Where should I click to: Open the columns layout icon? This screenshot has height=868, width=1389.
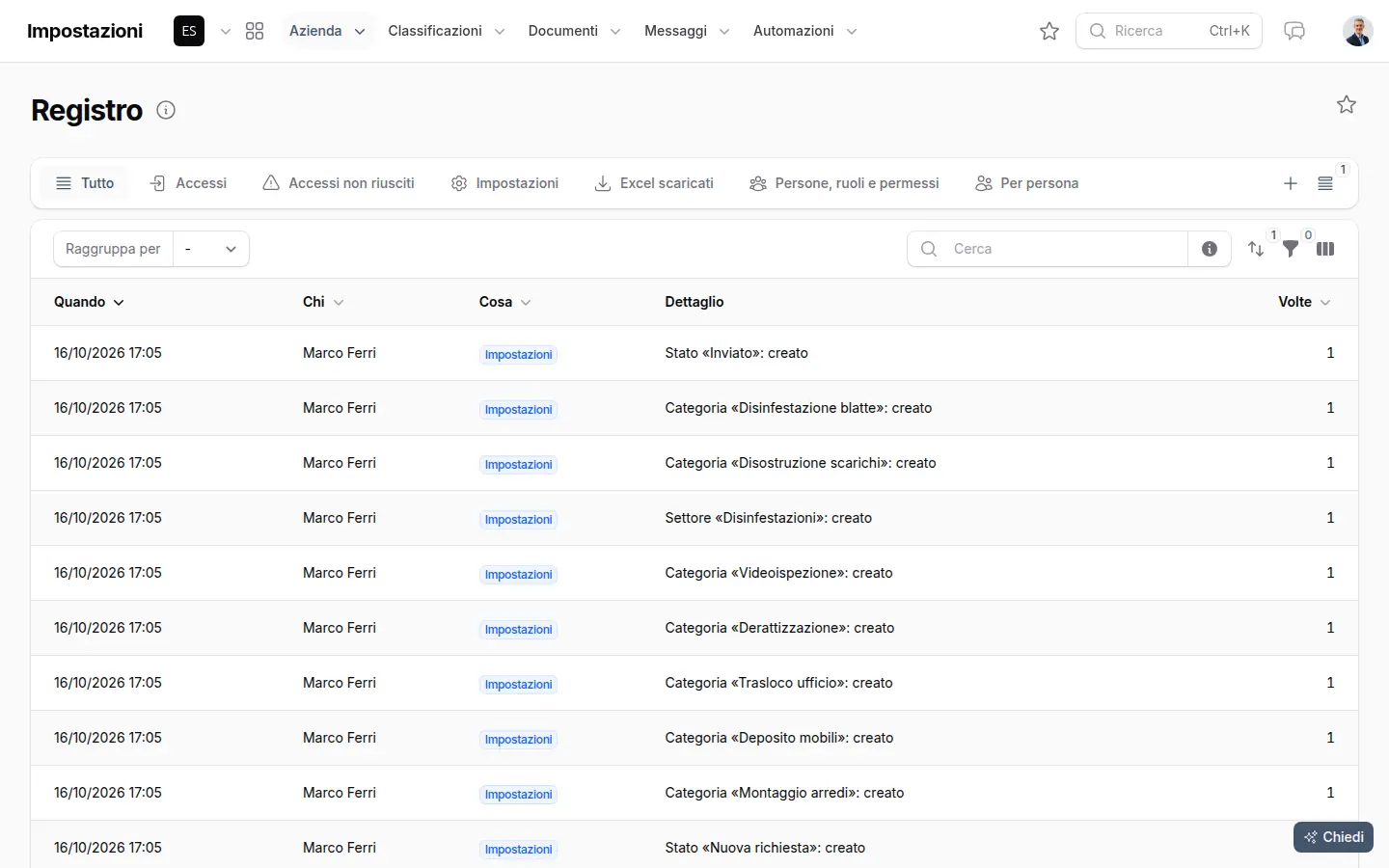pyautogui.click(x=1325, y=249)
